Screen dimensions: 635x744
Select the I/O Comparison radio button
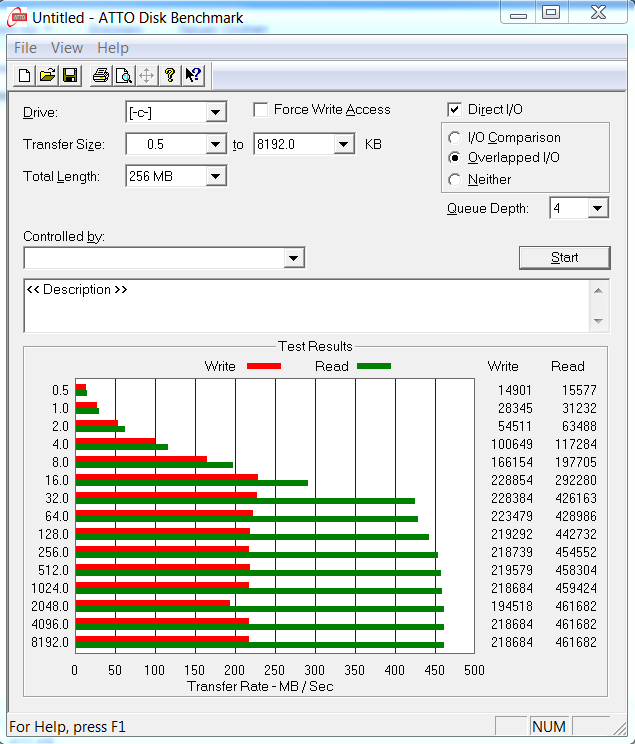tap(455, 138)
